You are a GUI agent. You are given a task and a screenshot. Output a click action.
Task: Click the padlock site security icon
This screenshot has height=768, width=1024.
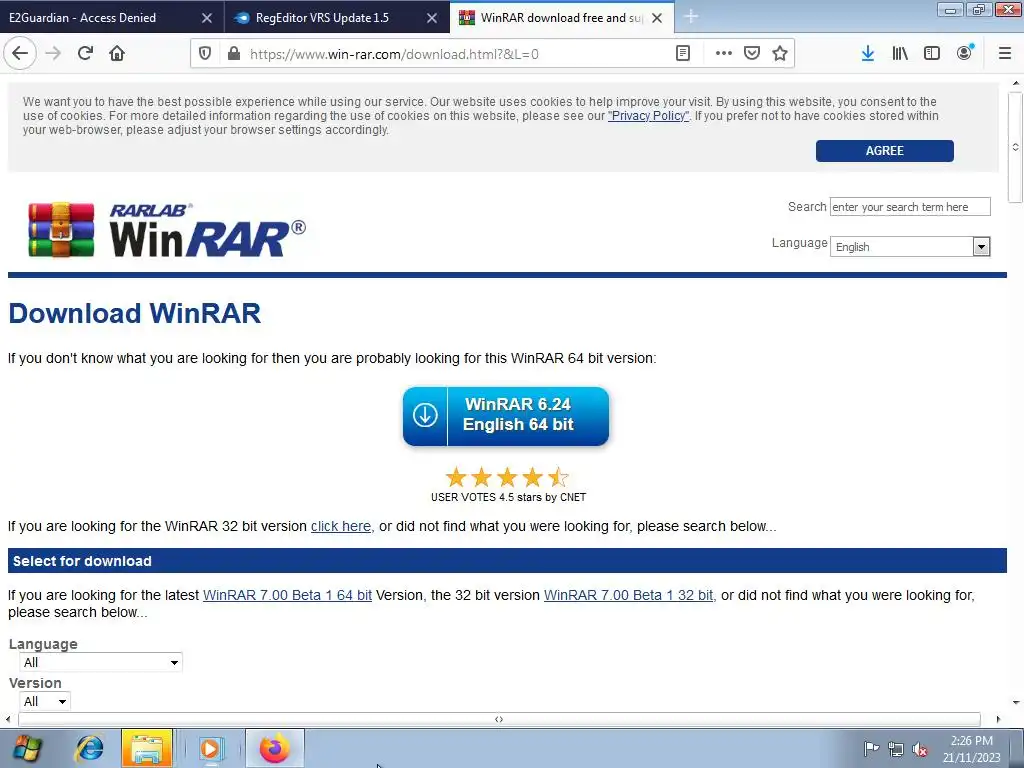pyautogui.click(x=234, y=54)
